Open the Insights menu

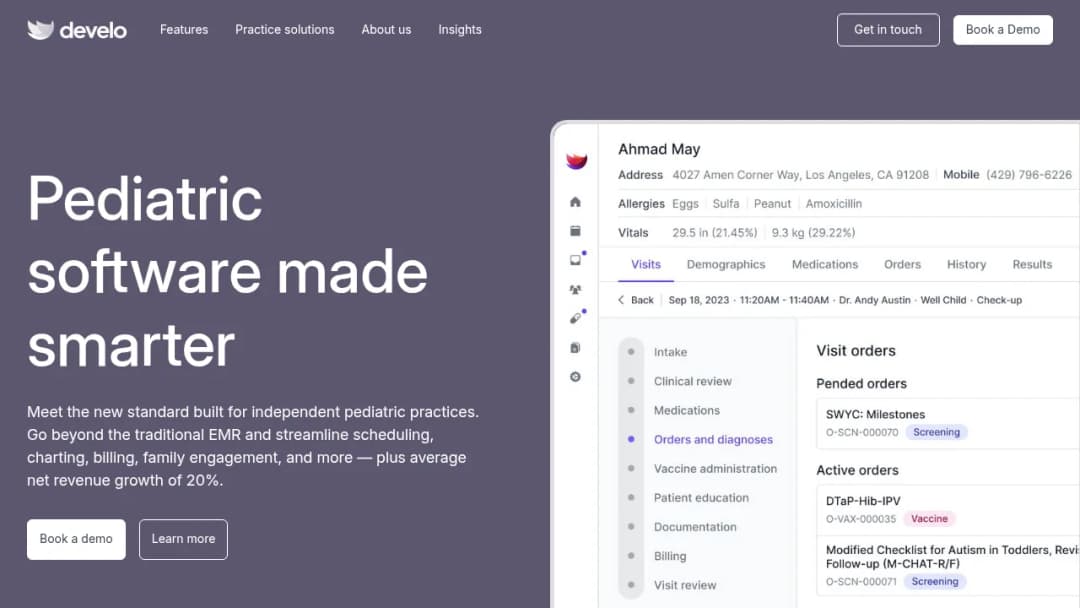[460, 30]
